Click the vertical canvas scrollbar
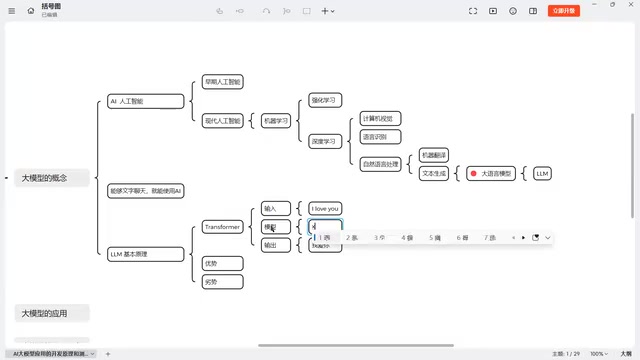Image resolution: width=640 pixels, height=360 pixels. (x=632, y=166)
